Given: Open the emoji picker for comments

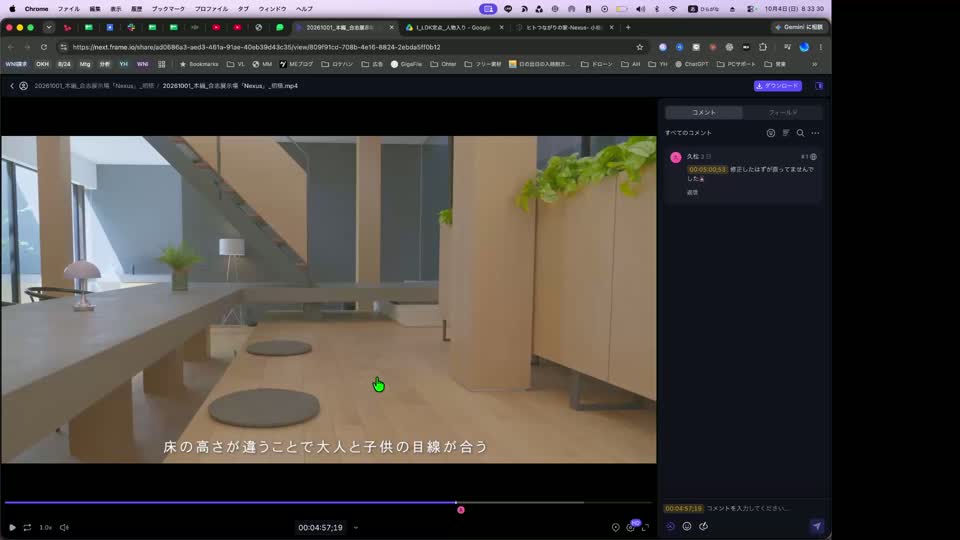Looking at the screenshot, I should pos(687,526).
